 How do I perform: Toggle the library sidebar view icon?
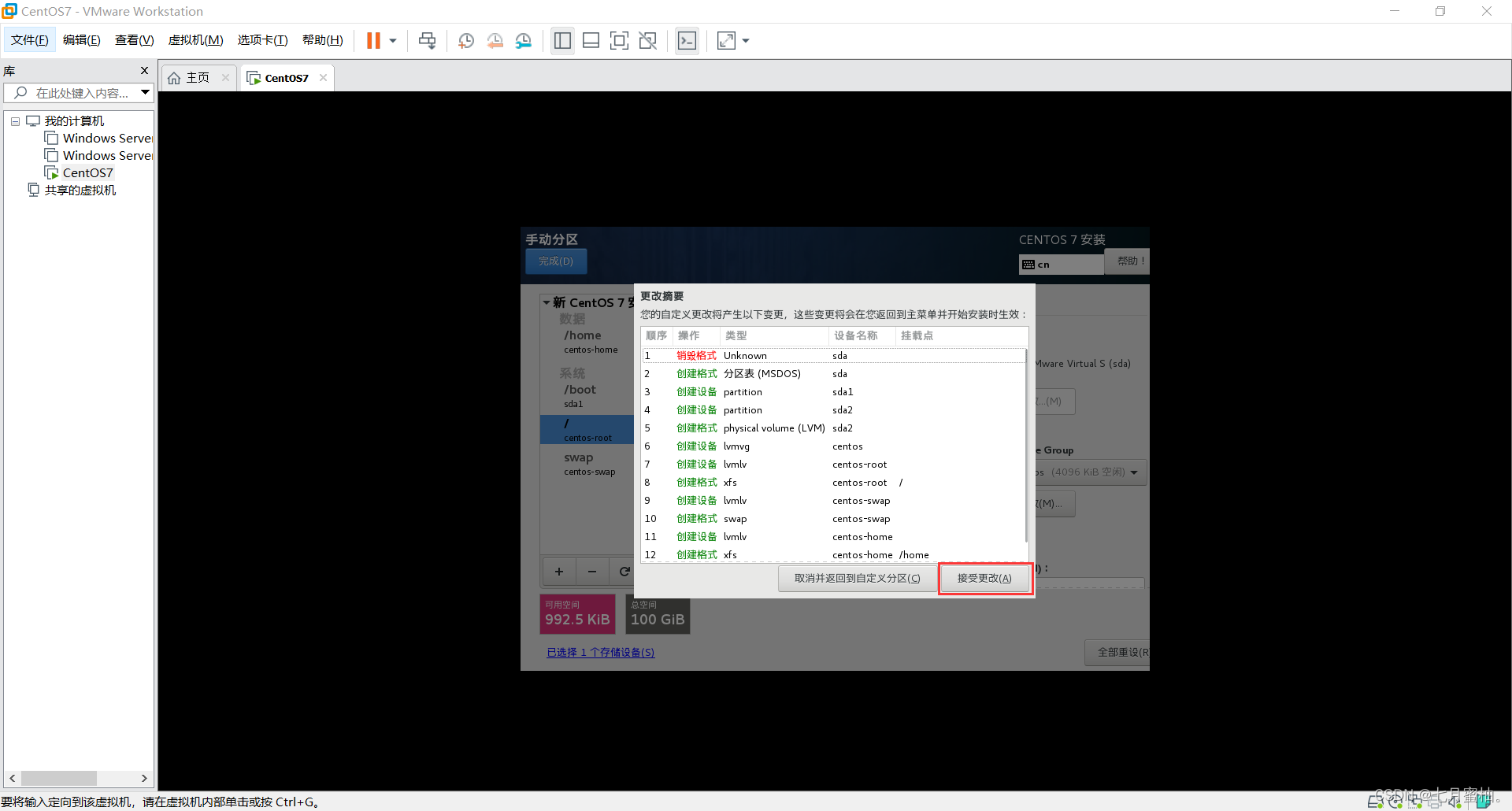click(562, 41)
